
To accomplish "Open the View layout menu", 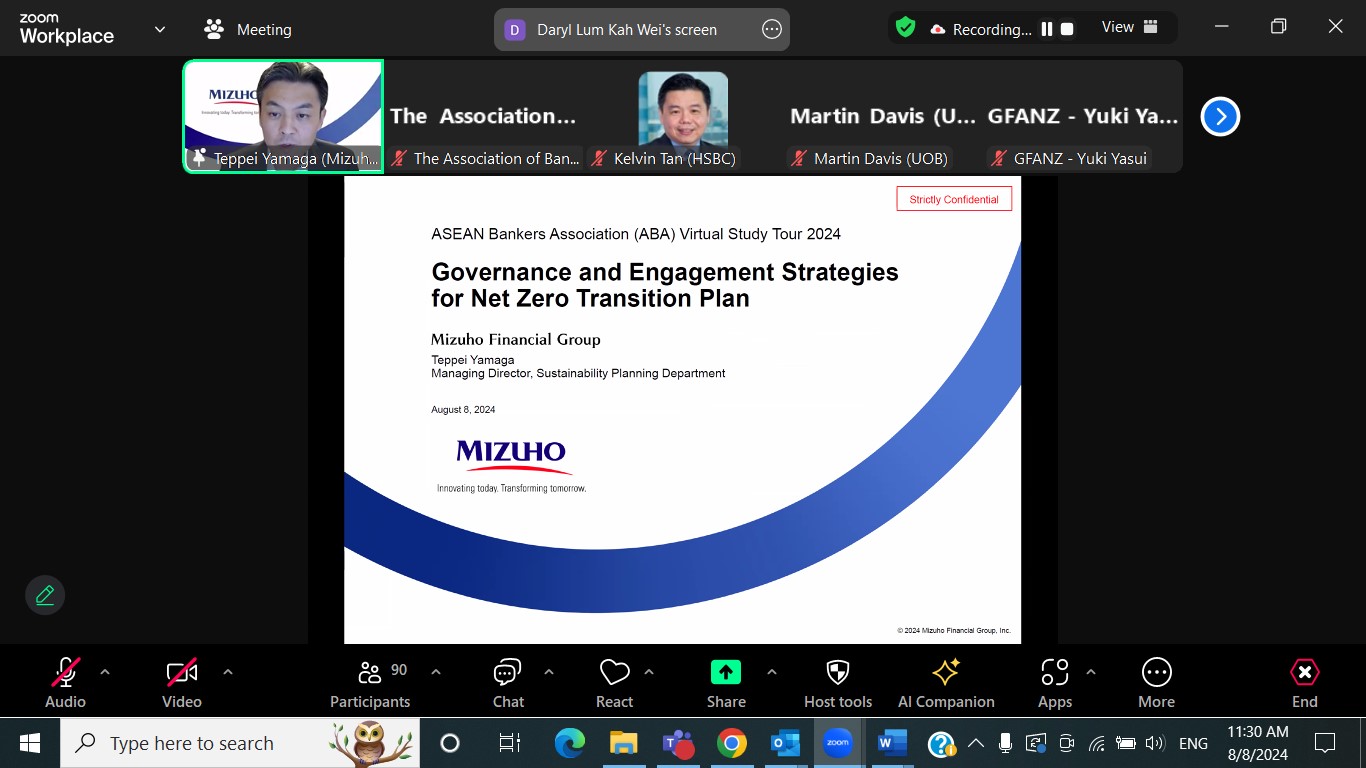I will pyautogui.click(x=1129, y=28).
